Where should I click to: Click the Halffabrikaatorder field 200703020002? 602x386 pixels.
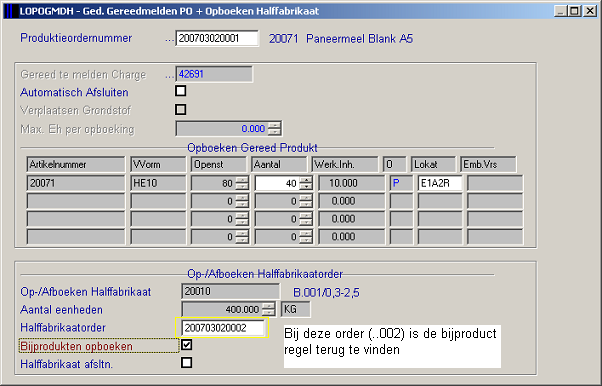coord(223,328)
